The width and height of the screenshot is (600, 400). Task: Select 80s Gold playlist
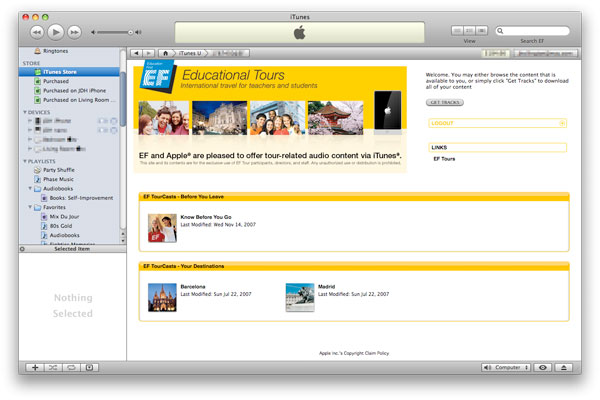(61, 226)
